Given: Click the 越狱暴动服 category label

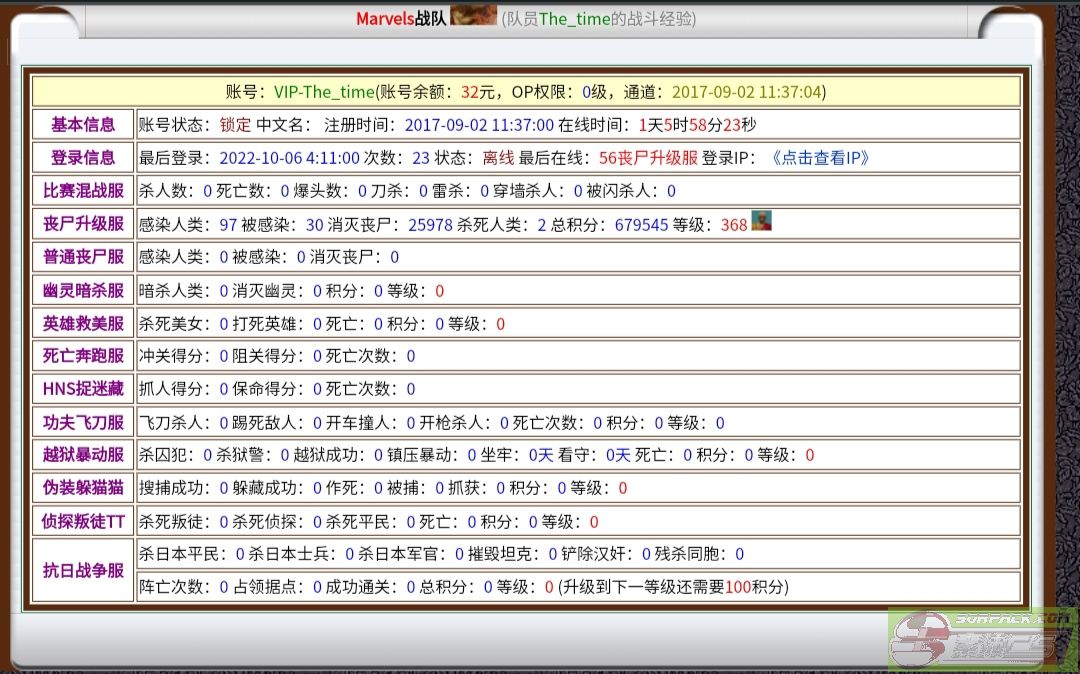Looking at the screenshot, I should 83,455.
